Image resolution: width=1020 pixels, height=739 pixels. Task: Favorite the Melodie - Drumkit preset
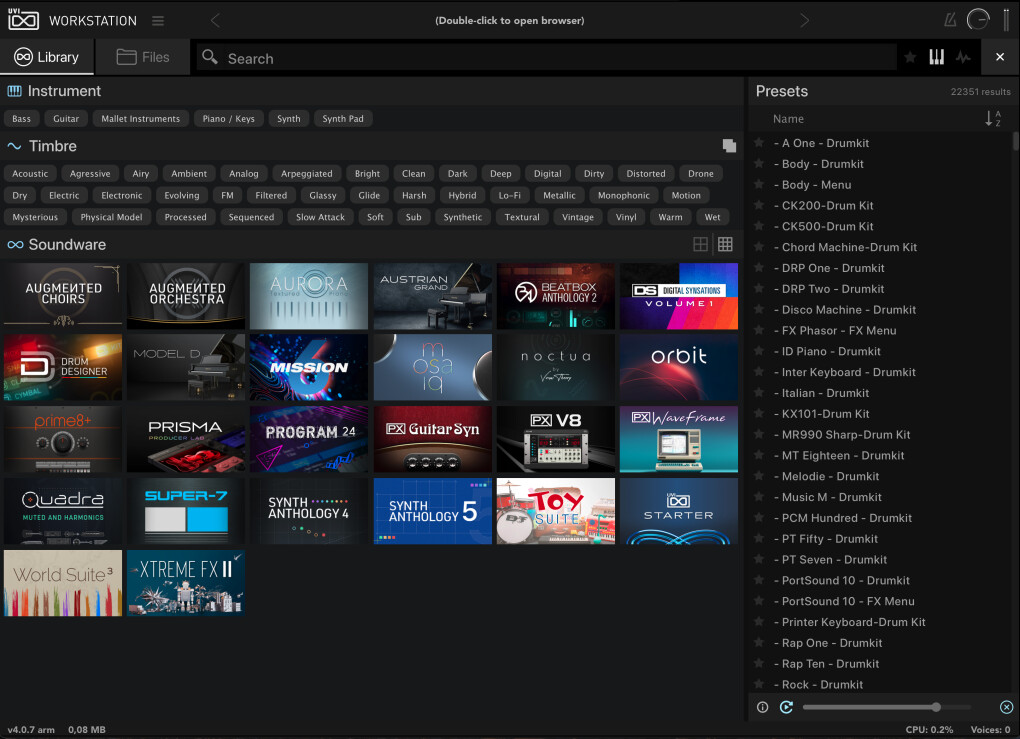tap(758, 476)
